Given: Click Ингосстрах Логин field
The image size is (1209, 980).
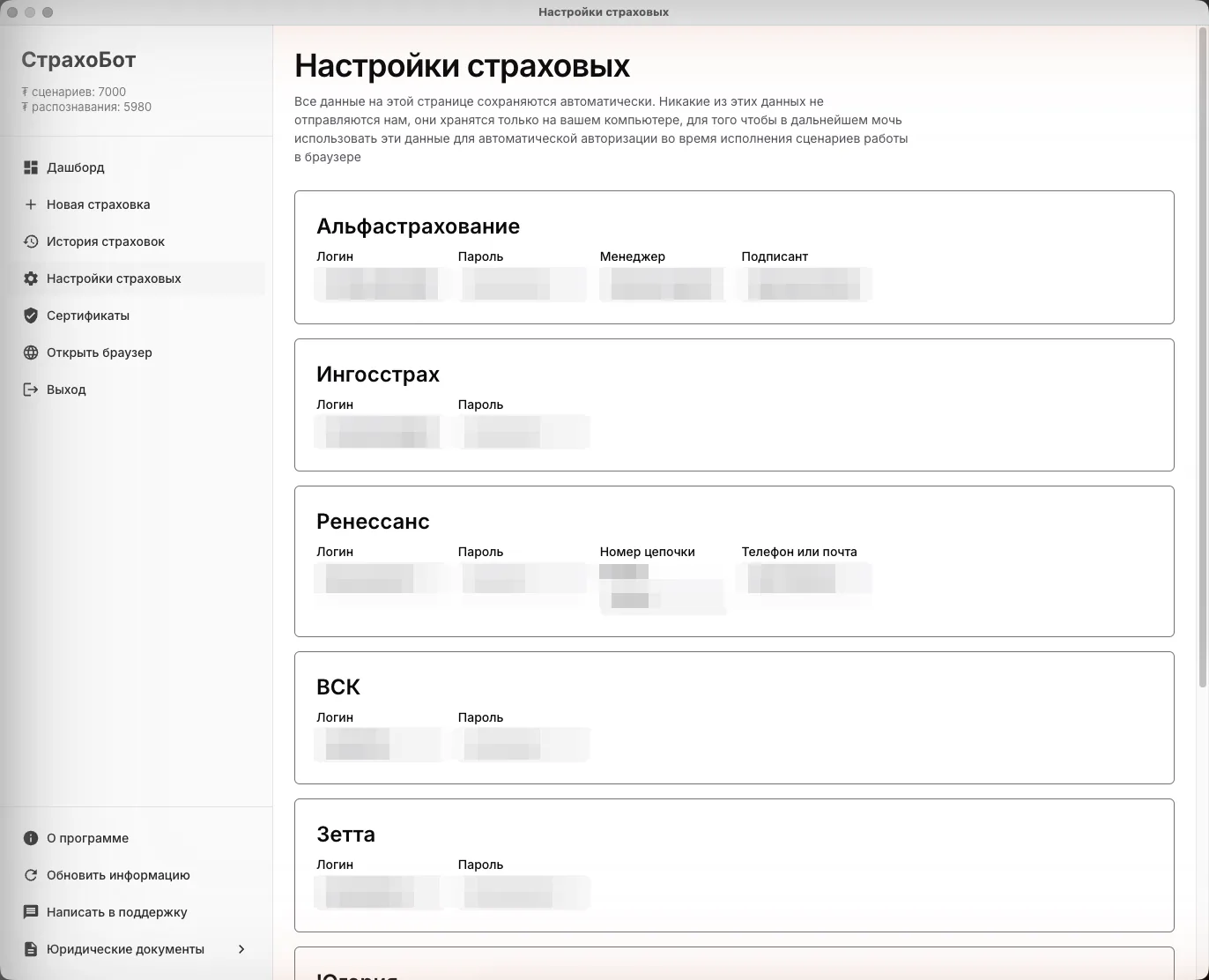Looking at the screenshot, I should tap(382, 432).
